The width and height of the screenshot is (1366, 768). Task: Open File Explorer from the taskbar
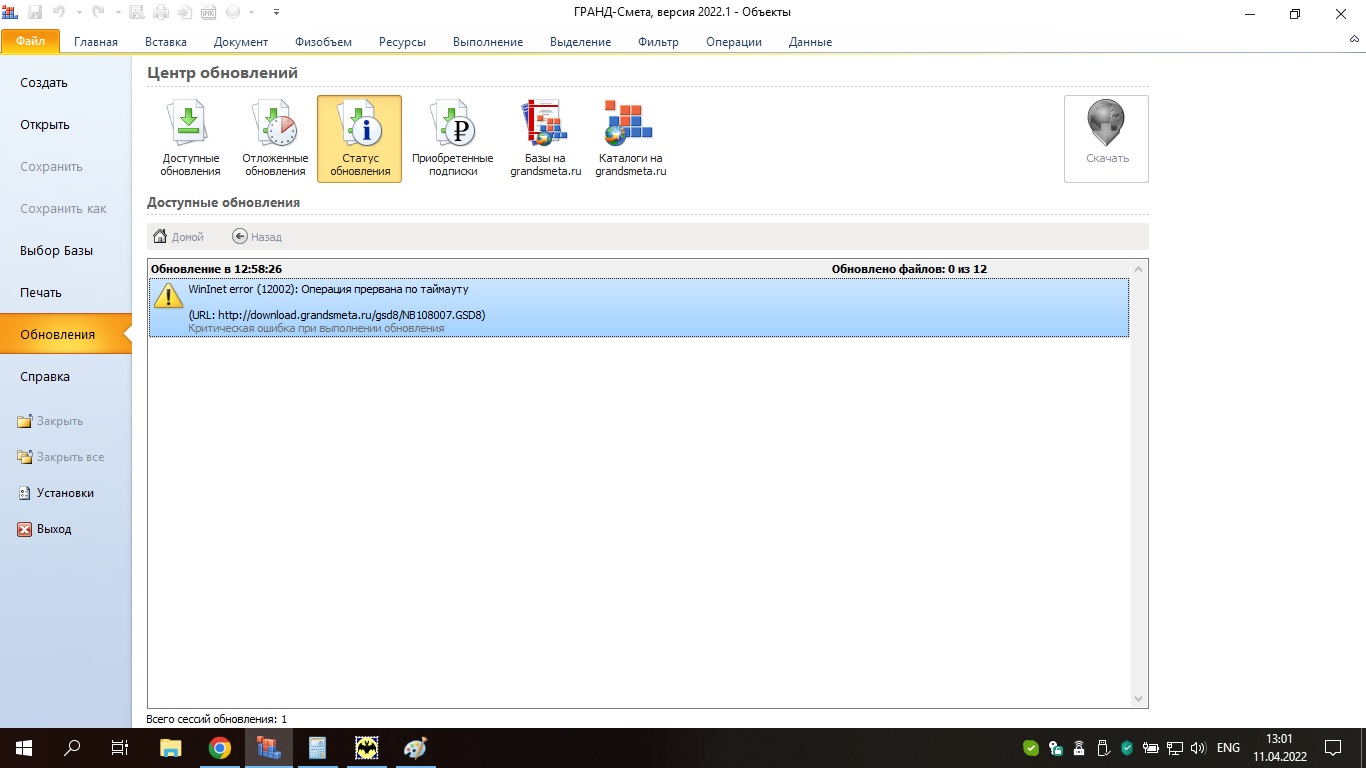click(x=171, y=747)
